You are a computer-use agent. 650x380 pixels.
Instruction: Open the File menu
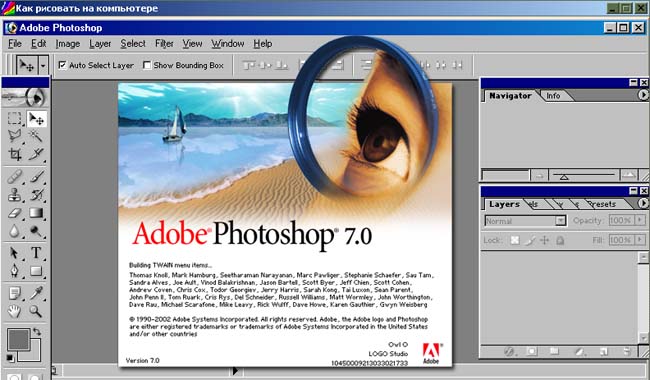coord(15,44)
